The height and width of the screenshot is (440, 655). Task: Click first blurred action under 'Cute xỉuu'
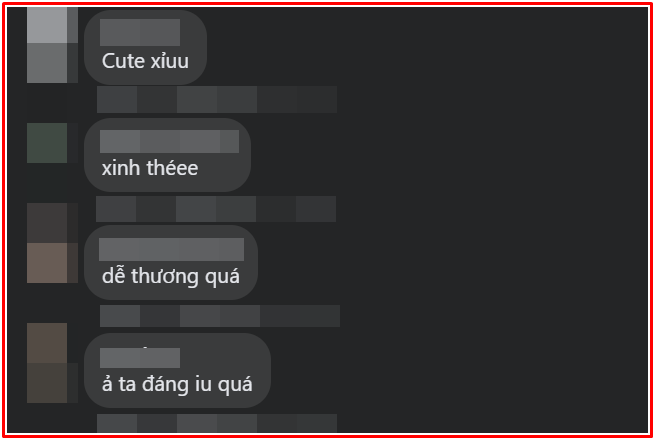(x=117, y=99)
